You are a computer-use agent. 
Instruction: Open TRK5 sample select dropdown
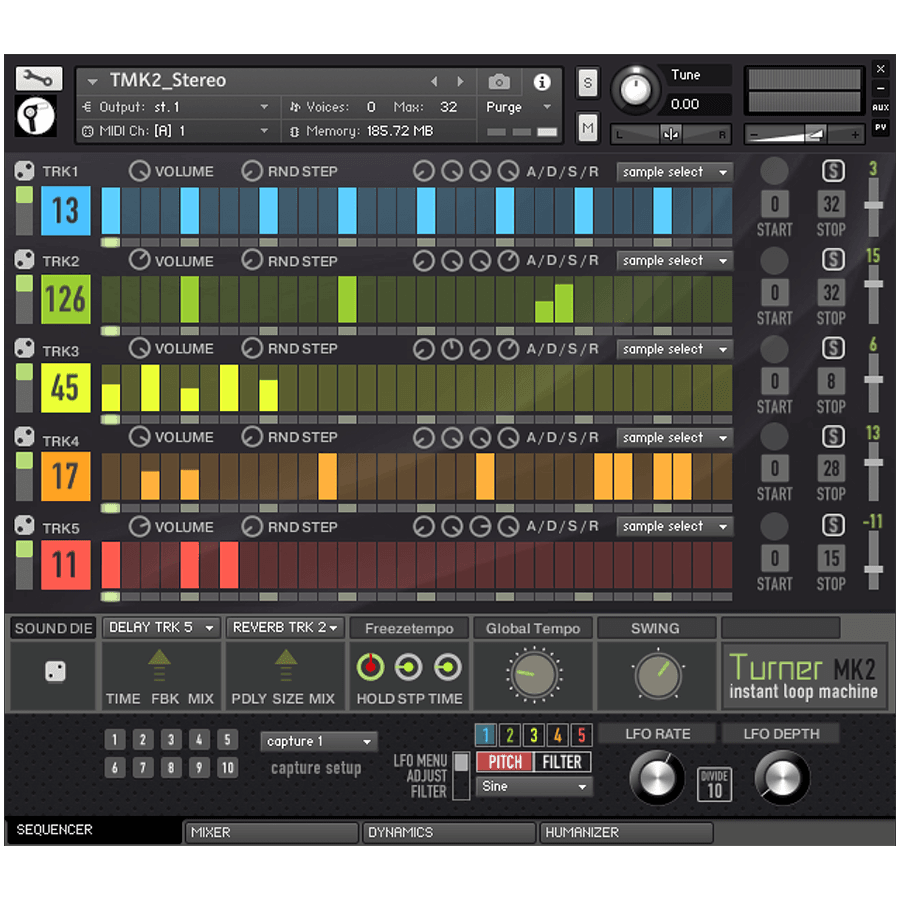pos(674,526)
